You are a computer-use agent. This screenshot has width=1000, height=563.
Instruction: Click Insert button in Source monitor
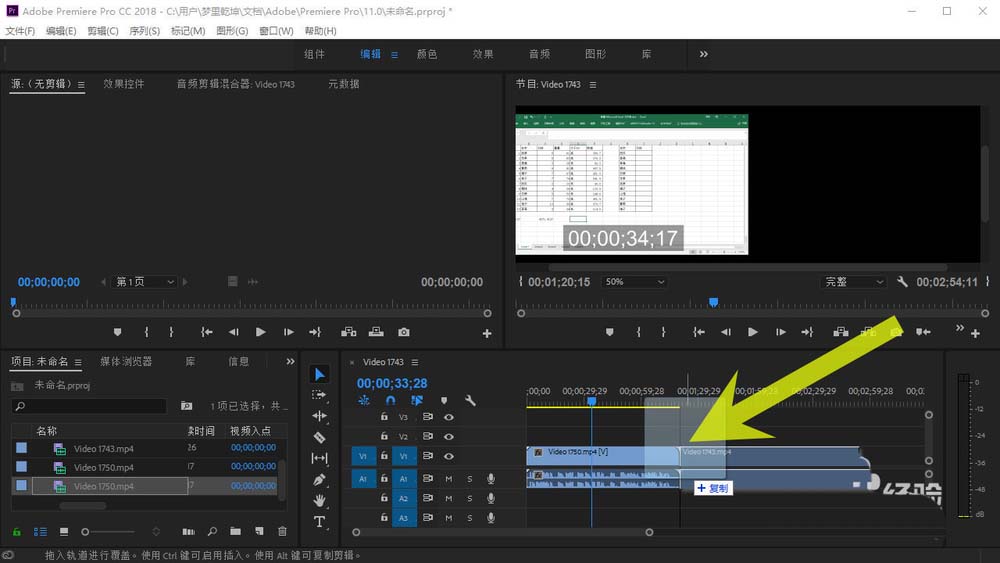[348, 332]
